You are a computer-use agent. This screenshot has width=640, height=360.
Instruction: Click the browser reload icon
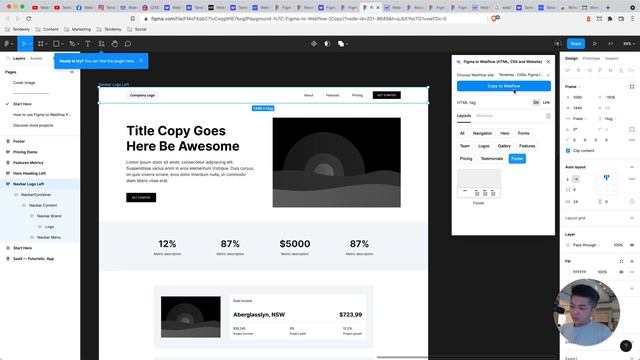29,18
